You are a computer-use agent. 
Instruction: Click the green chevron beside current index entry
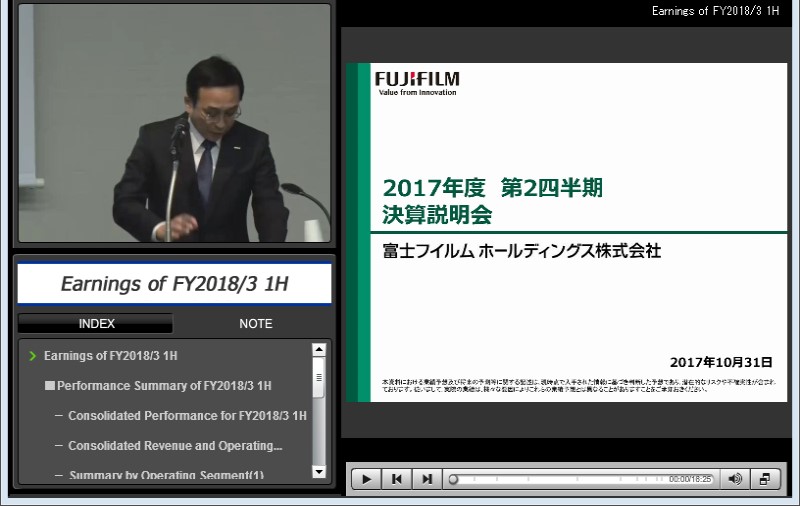click(x=33, y=356)
